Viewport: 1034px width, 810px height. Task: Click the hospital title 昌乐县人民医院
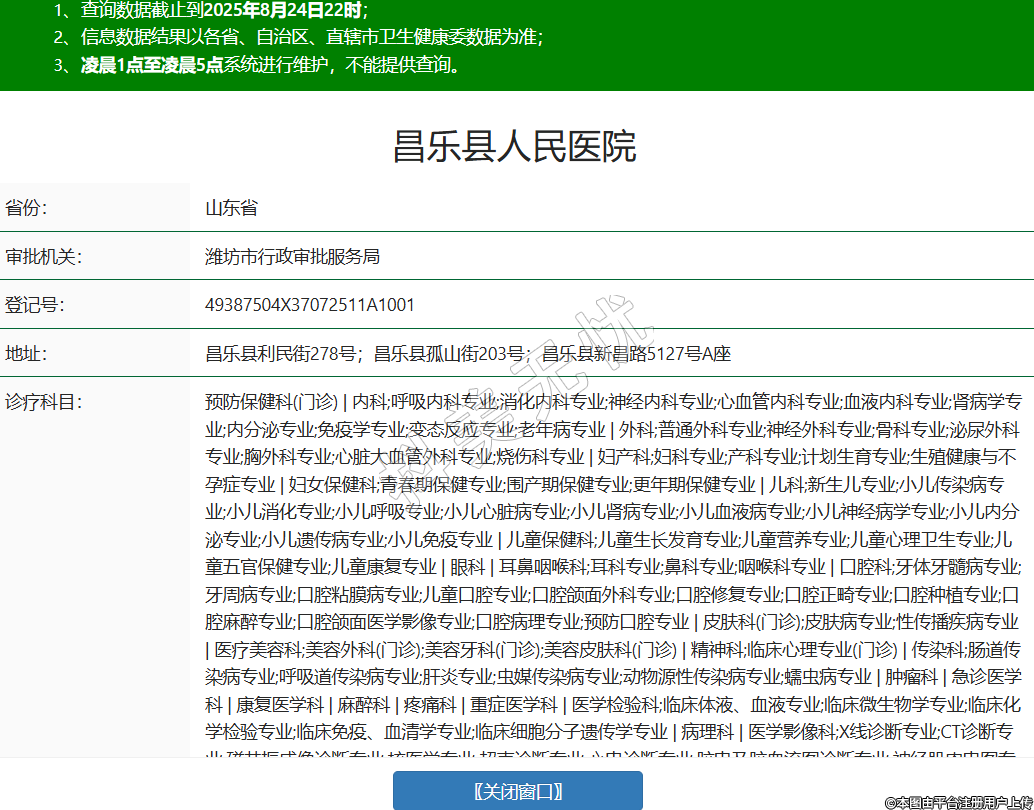[x=514, y=147]
